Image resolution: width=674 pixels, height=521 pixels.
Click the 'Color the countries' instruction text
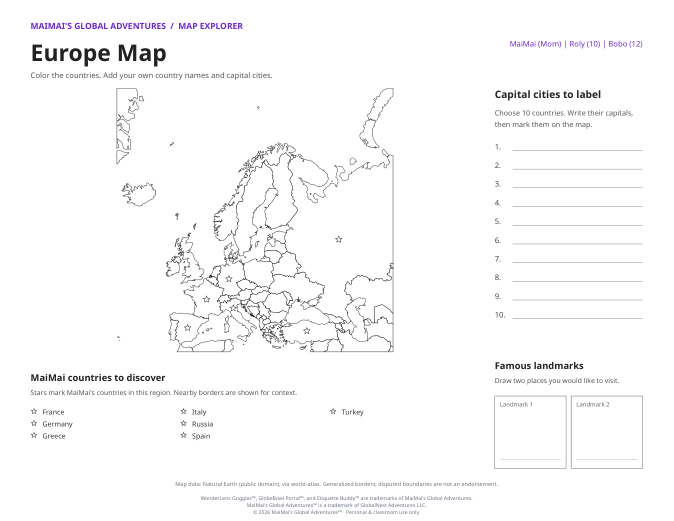click(151, 75)
